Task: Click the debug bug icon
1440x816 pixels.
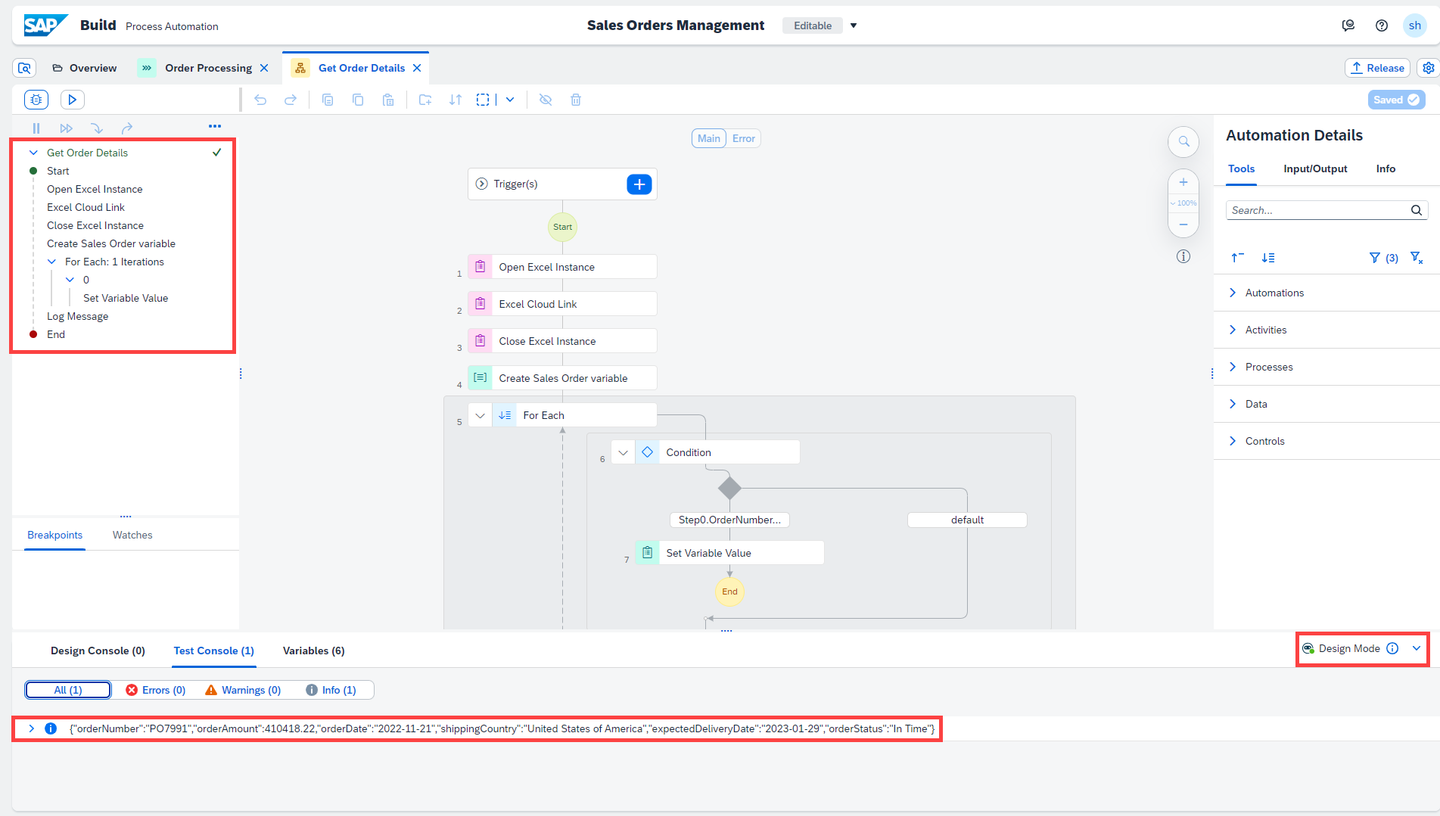Action: [36, 99]
